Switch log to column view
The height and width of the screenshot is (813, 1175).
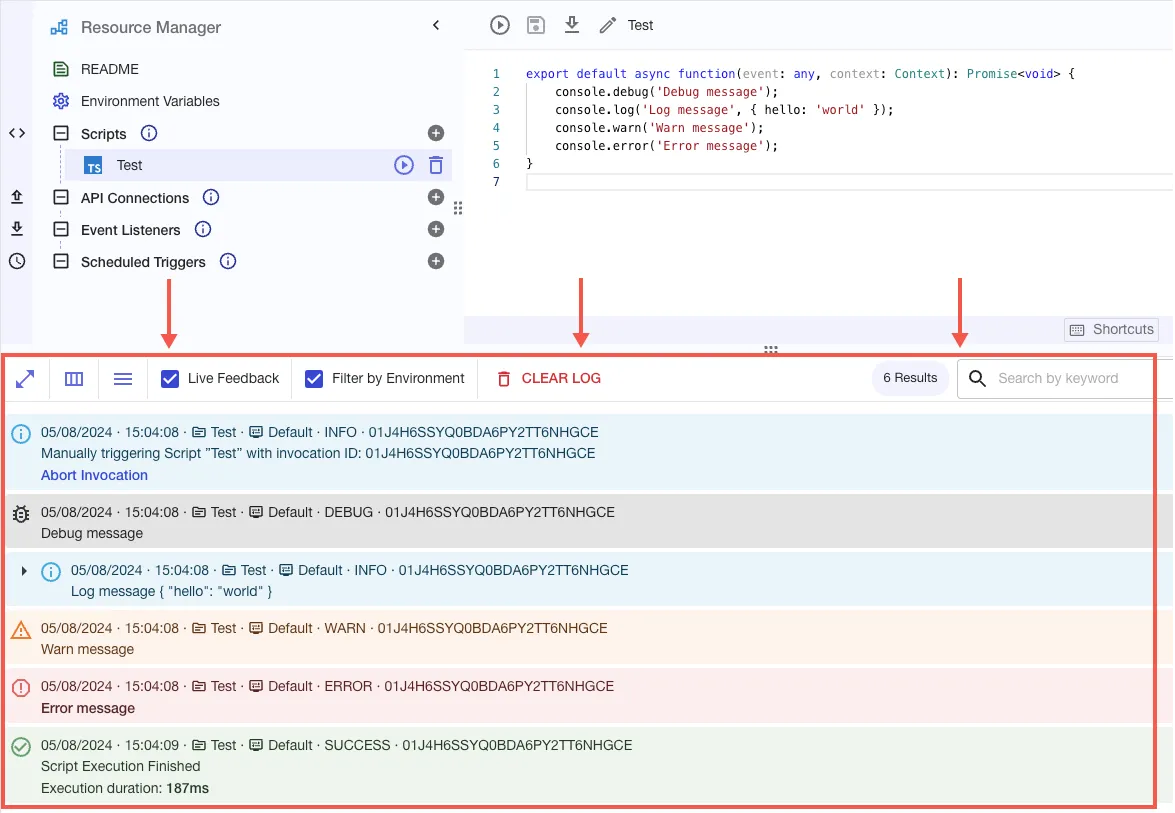coord(74,379)
